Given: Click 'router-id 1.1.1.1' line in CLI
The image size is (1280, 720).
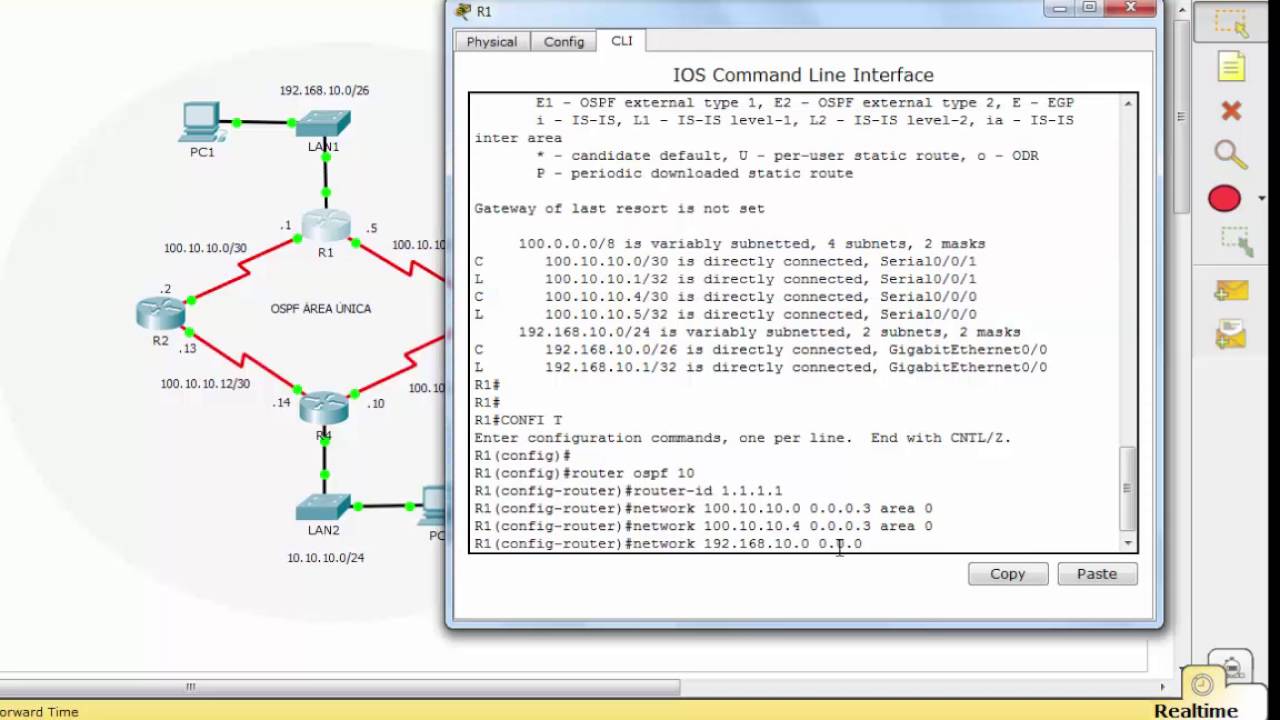Looking at the screenshot, I should (628, 491).
